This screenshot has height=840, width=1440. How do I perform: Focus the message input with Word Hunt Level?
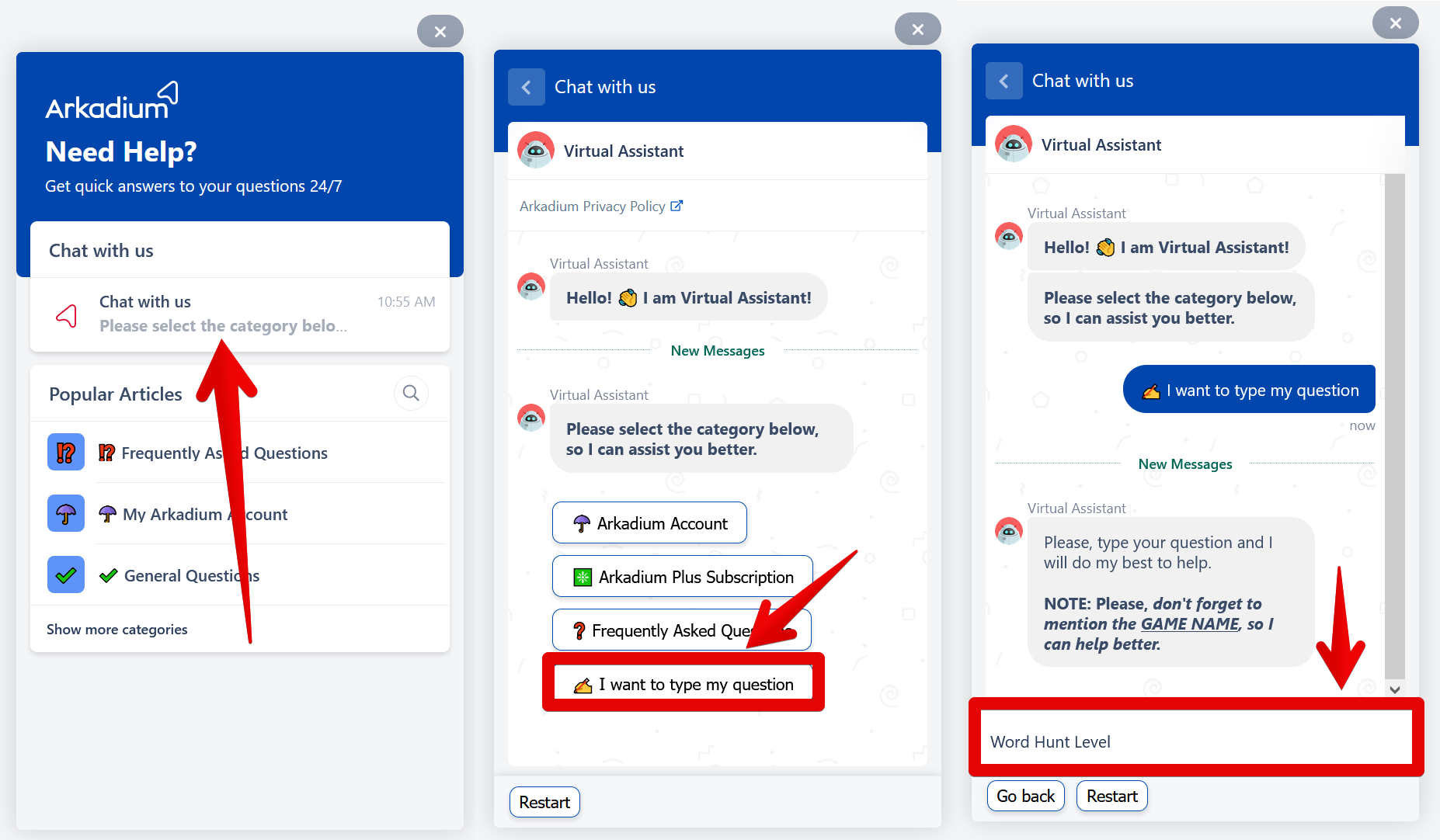click(x=1196, y=741)
